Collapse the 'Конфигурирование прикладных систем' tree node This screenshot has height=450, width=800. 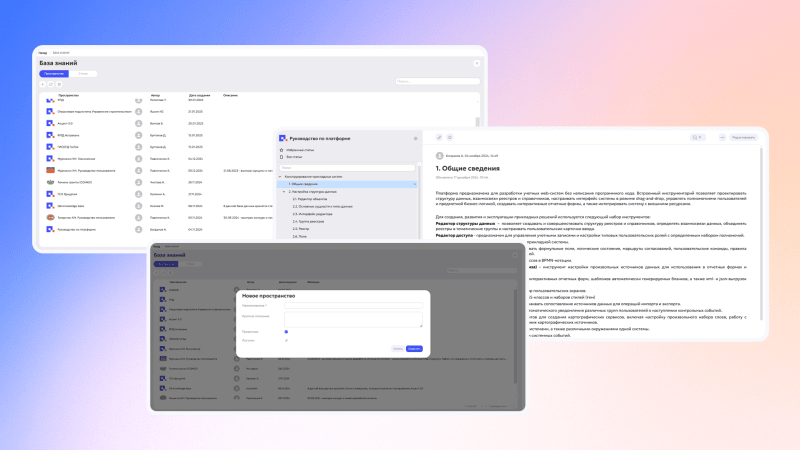tap(280, 176)
